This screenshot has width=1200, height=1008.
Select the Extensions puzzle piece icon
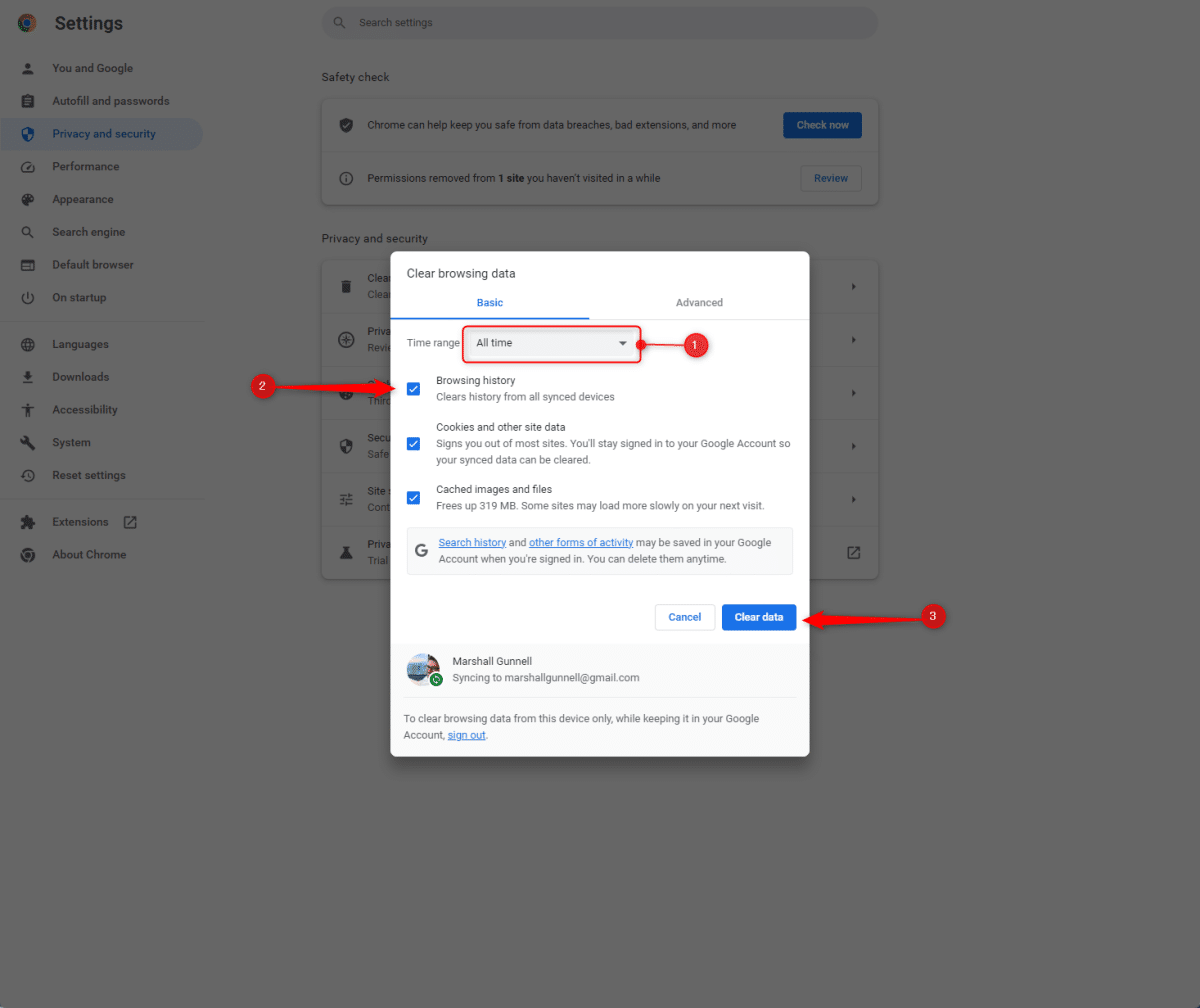coord(29,521)
